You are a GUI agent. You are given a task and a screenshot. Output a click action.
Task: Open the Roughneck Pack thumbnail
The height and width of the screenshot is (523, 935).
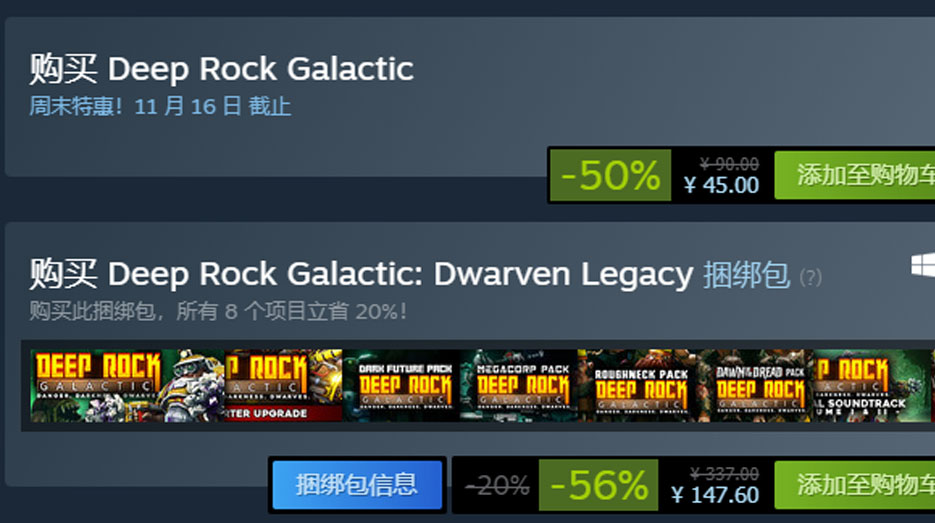[x=637, y=386]
